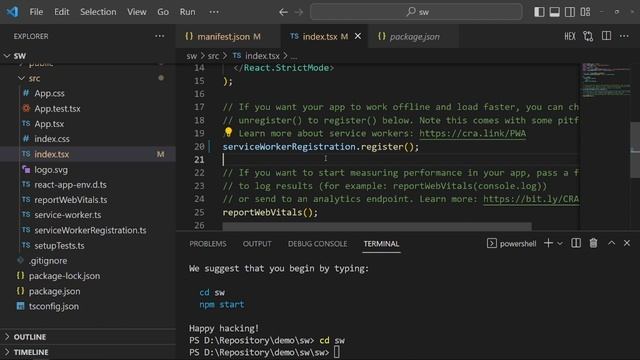Close the terminal panel
The height and width of the screenshot is (360, 640).
pos(627,243)
